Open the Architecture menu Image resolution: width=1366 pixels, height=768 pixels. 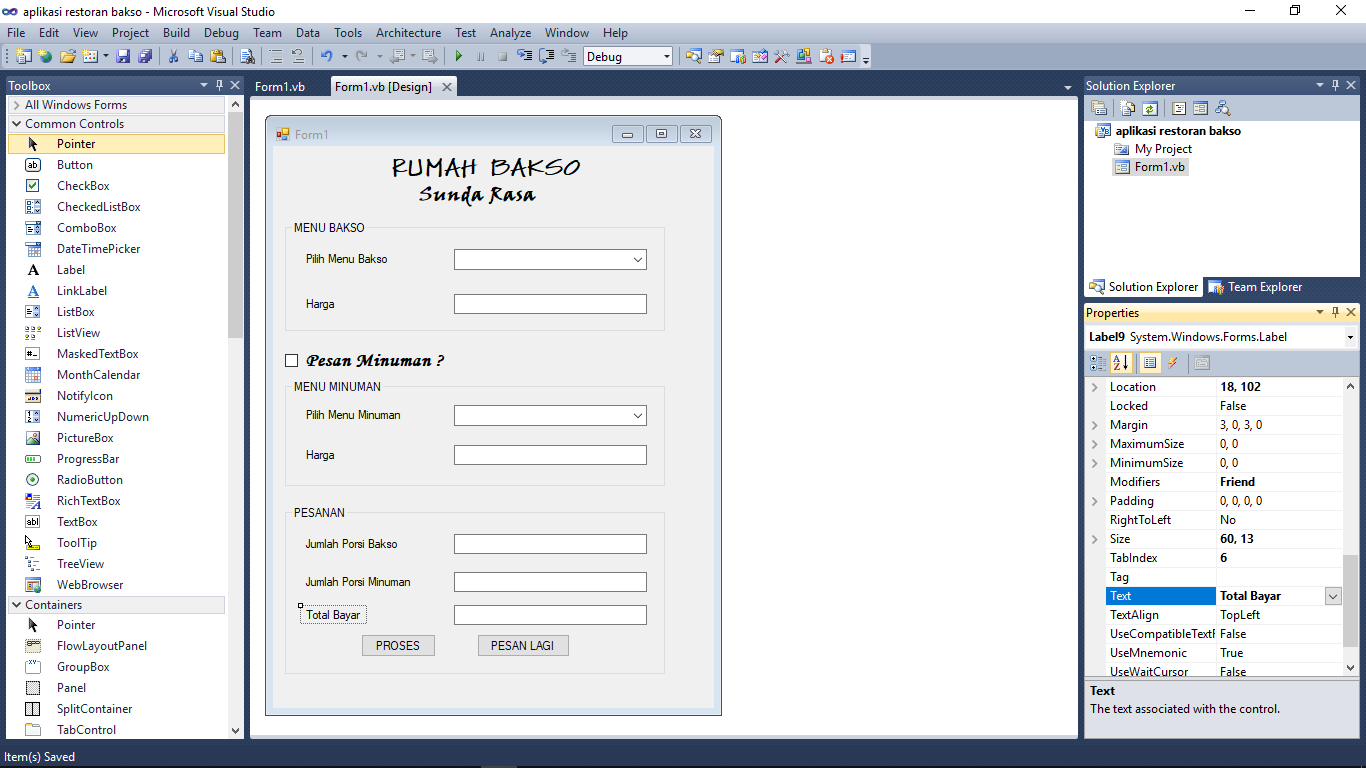click(x=408, y=32)
